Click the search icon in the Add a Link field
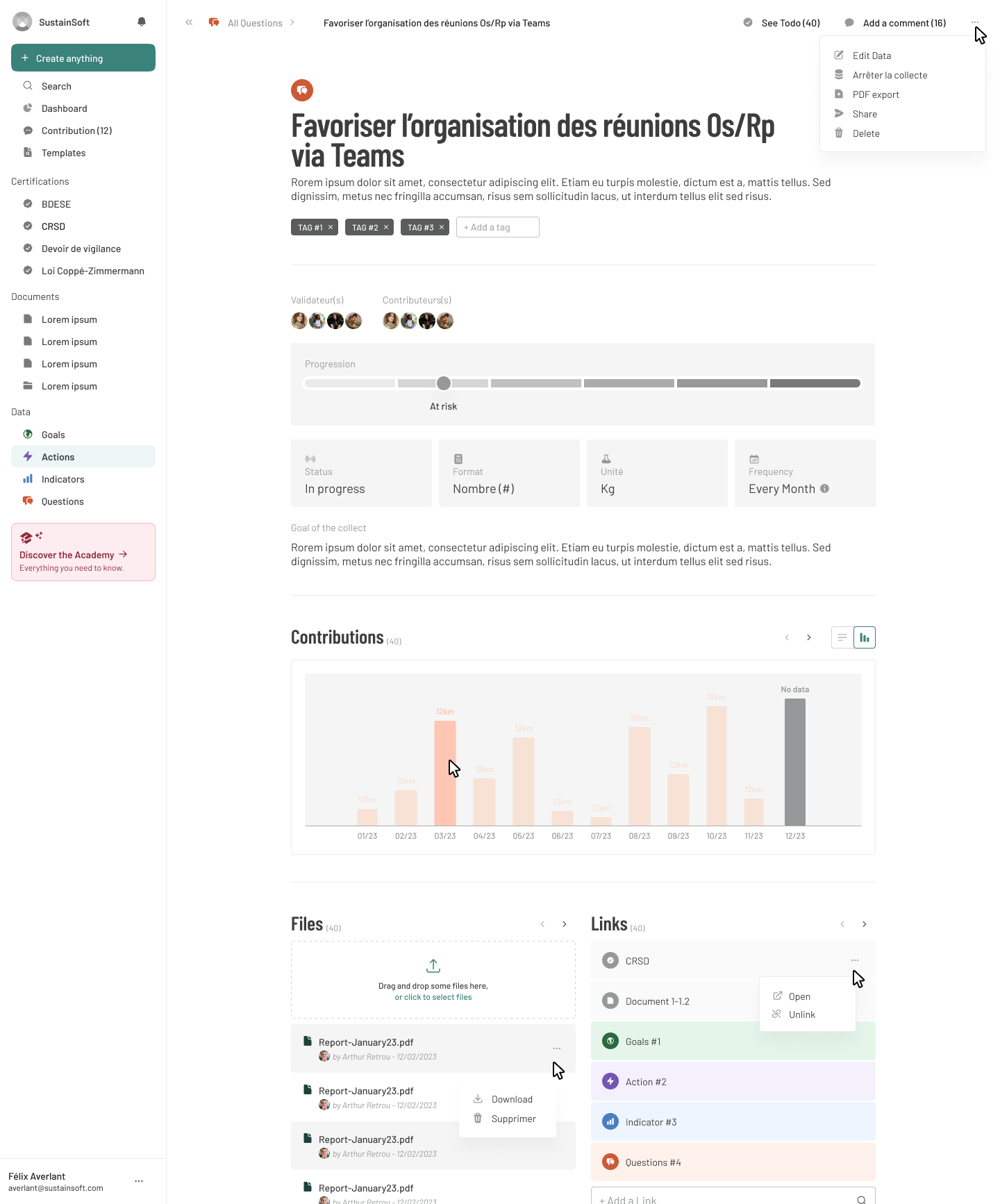The image size is (1000, 1204). pos(861,1199)
